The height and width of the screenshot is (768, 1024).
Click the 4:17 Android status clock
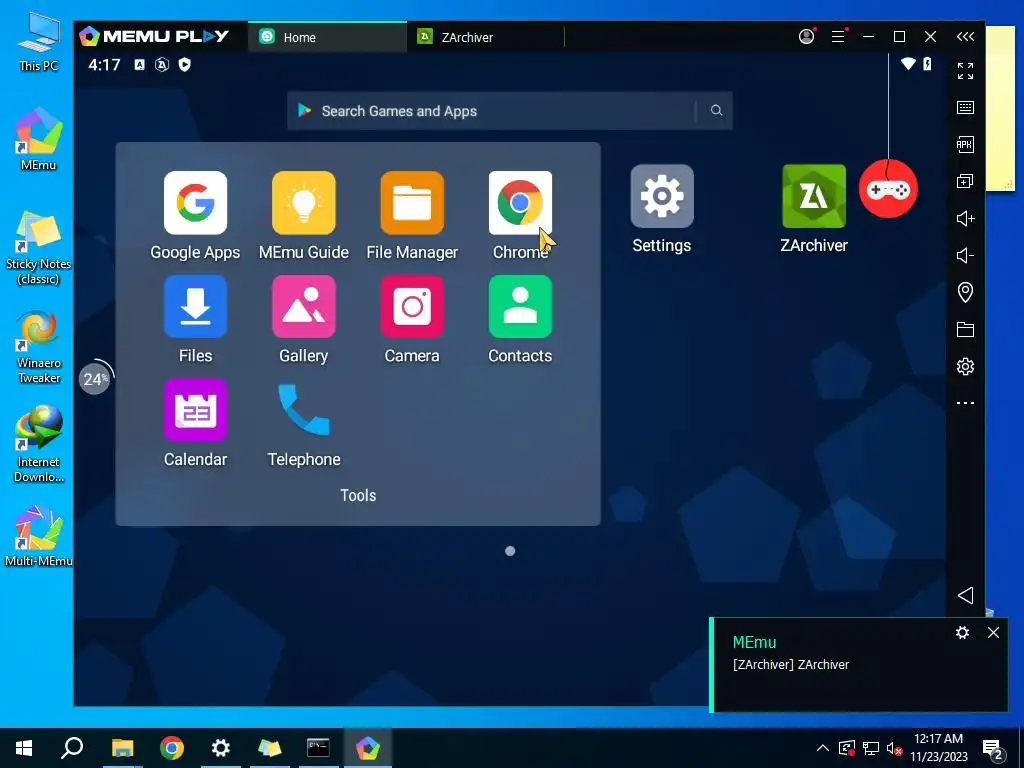pyautogui.click(x=104, y=65)
